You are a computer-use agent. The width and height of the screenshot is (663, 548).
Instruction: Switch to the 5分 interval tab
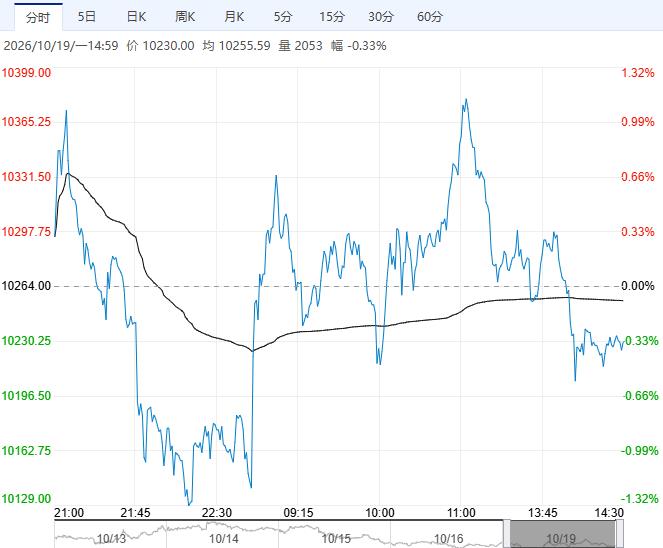pyautogui.click(x=283, y=17)
